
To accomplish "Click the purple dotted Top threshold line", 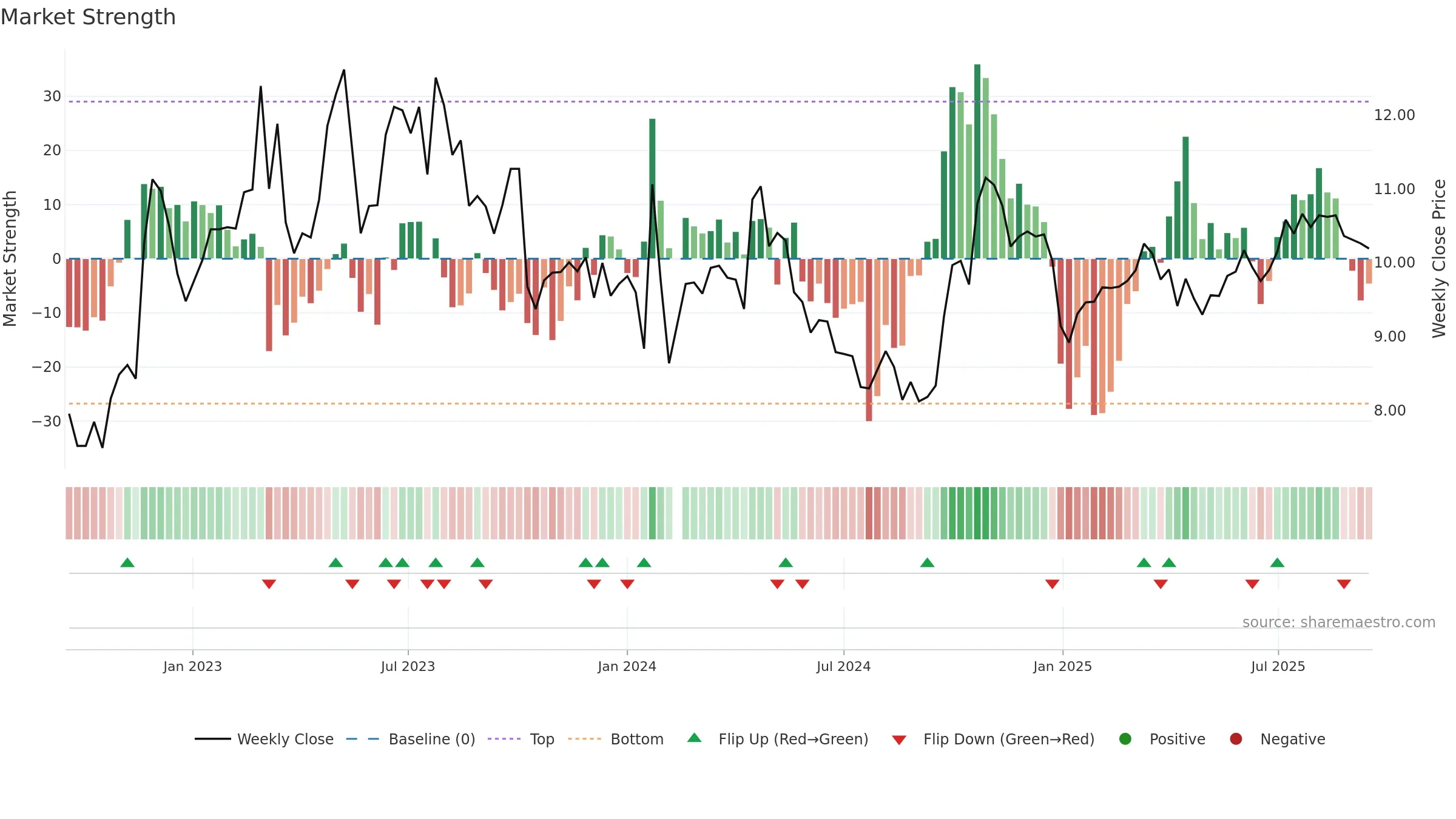I will tap(719, 101).
